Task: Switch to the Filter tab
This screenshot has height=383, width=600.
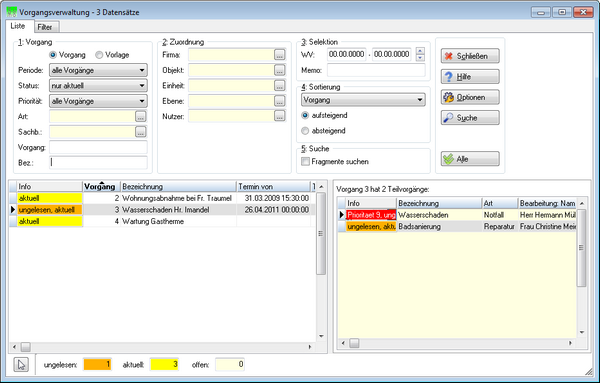Action: tap(45, 27)
